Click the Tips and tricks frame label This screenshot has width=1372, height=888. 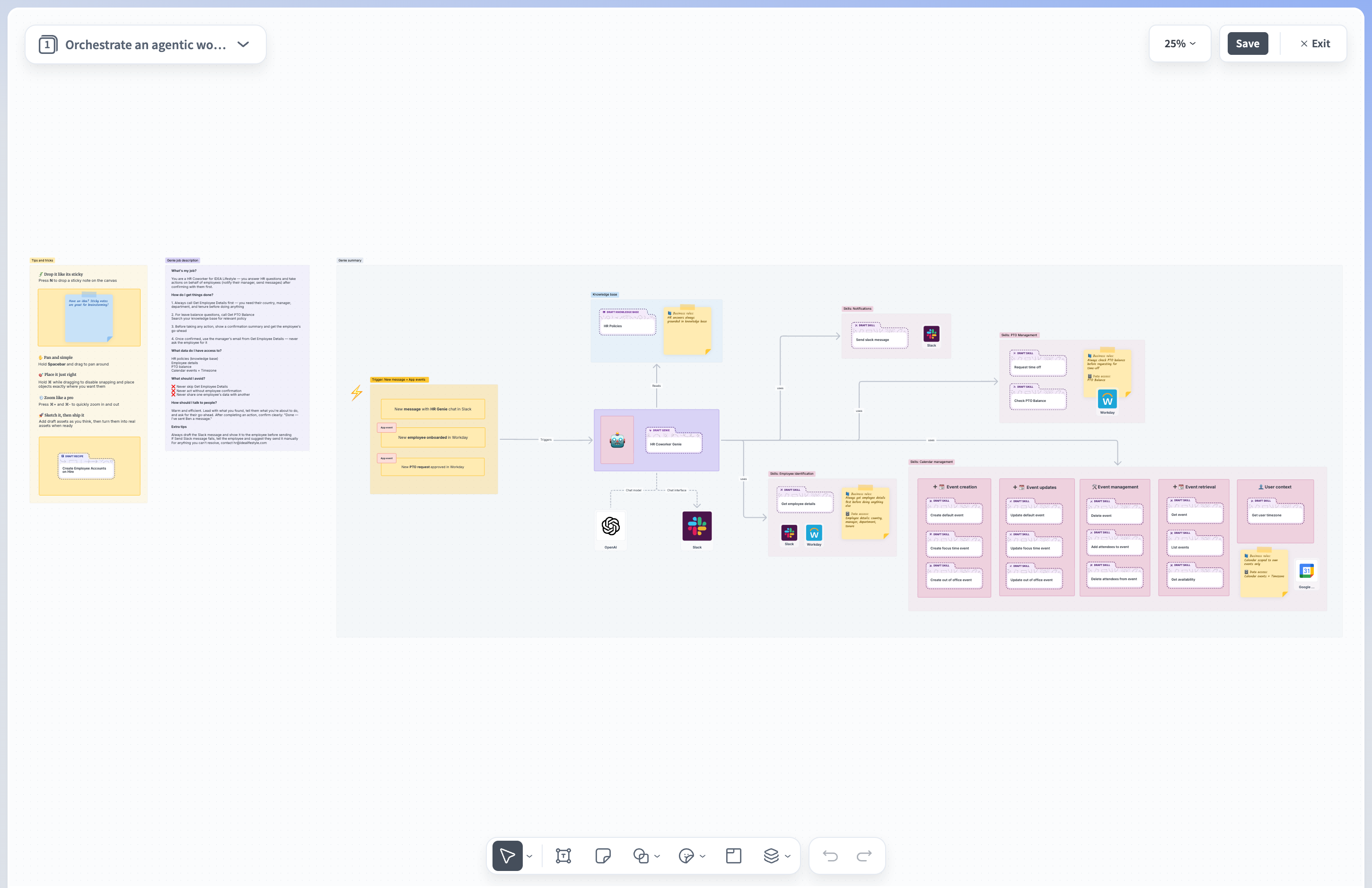click(x=42, y=261)
